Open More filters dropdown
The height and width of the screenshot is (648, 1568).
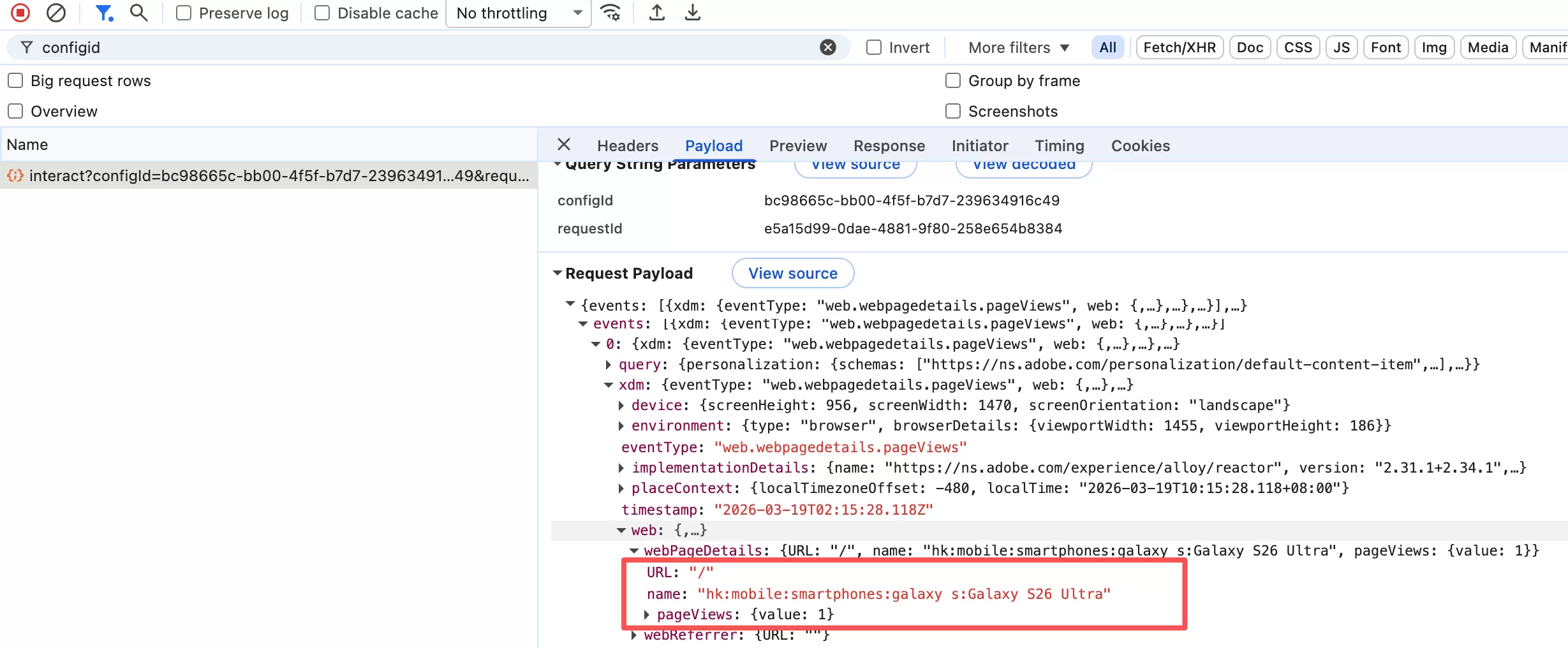point(1018,47)
